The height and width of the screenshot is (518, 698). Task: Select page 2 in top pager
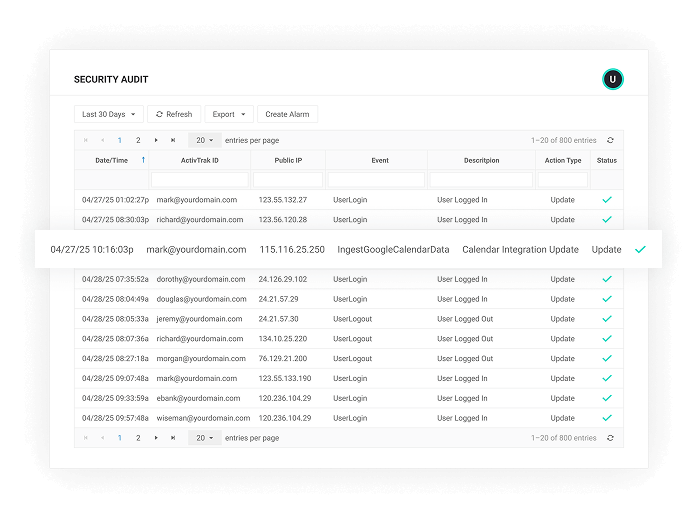(138, 141)
